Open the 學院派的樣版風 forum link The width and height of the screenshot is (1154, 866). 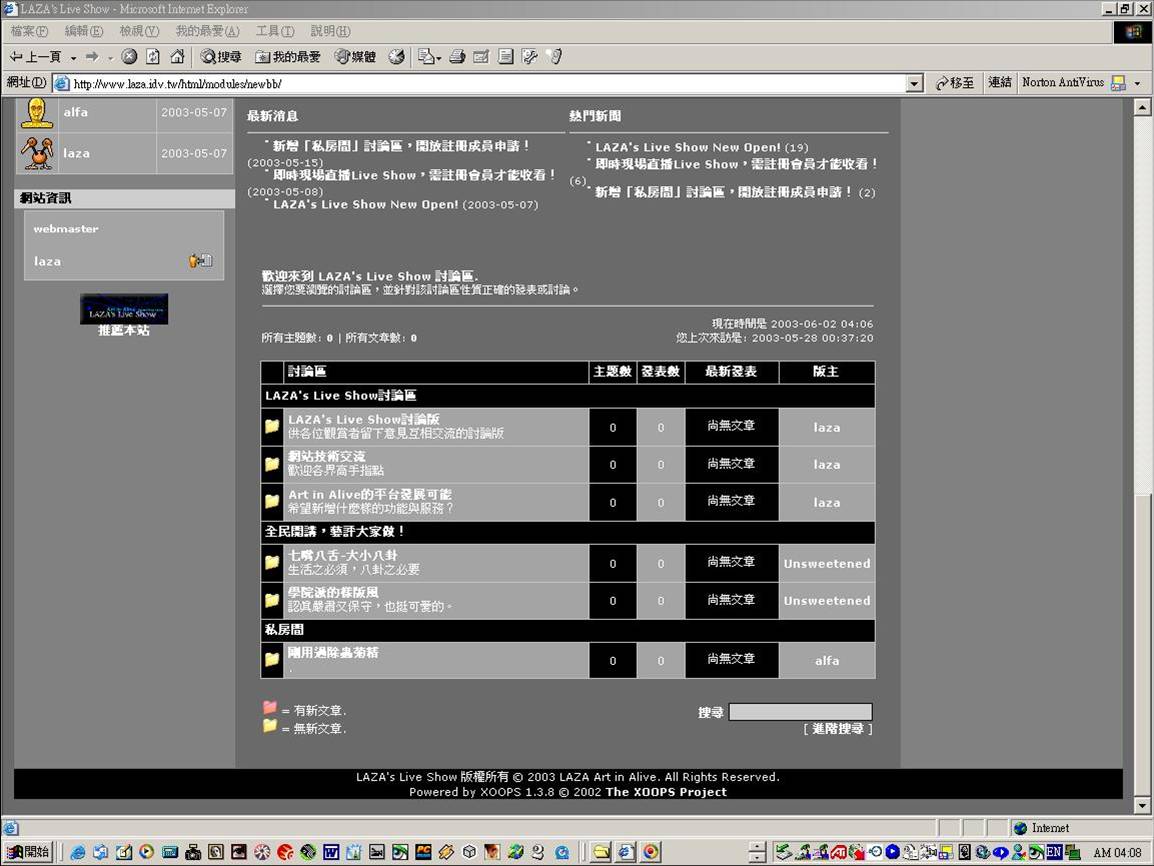[333, 592]
